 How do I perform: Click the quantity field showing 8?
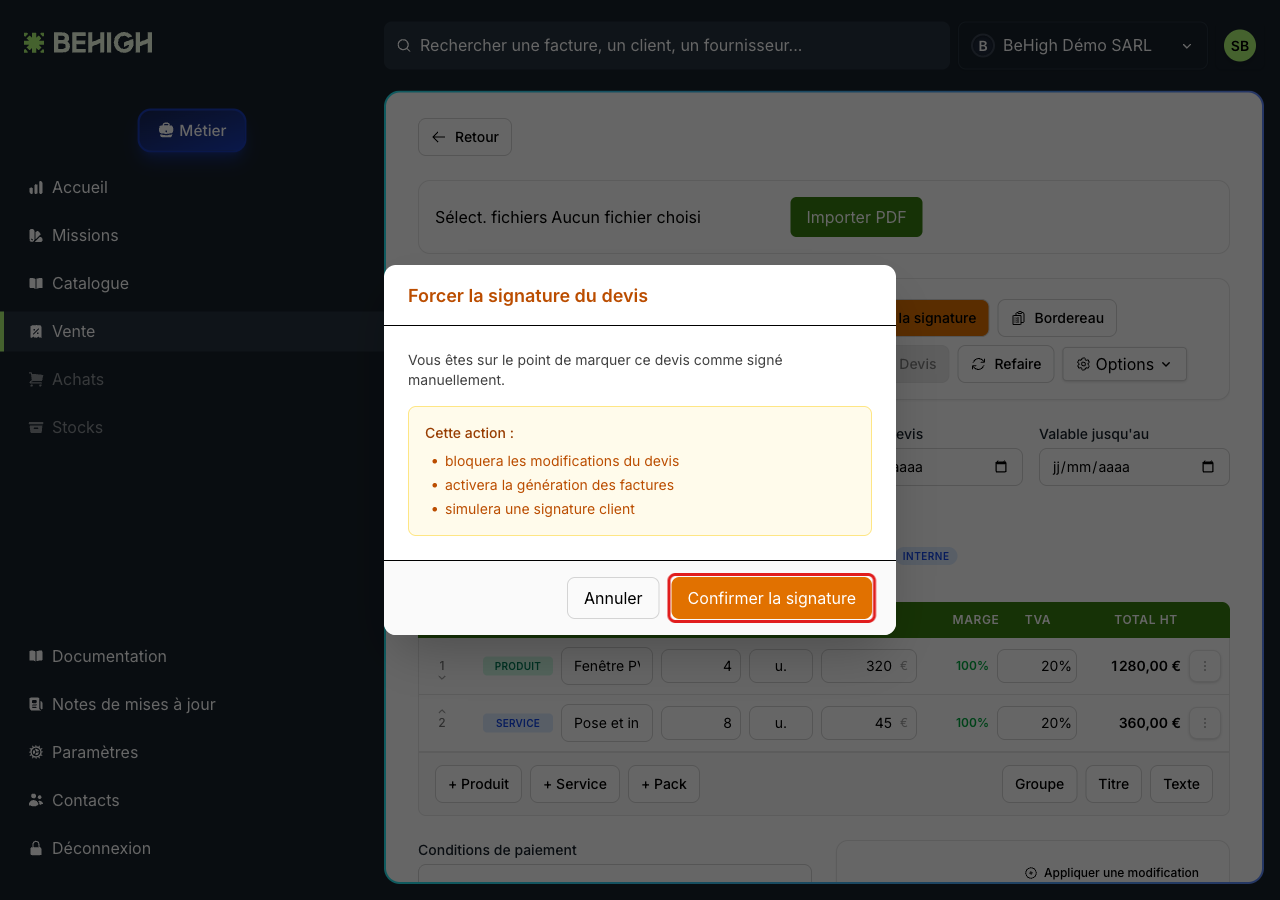701,723
